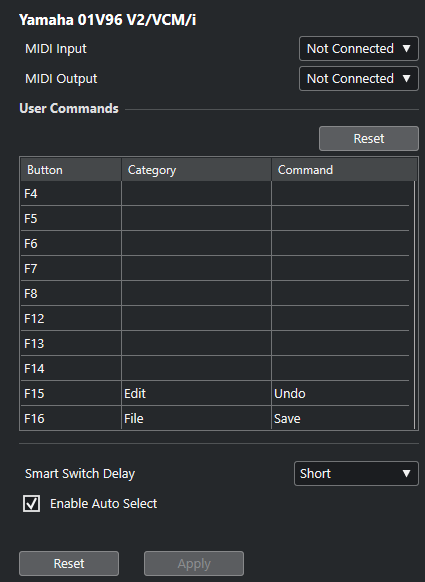
Task: Select the Category cell for F4
Action: tap(196, 193)
